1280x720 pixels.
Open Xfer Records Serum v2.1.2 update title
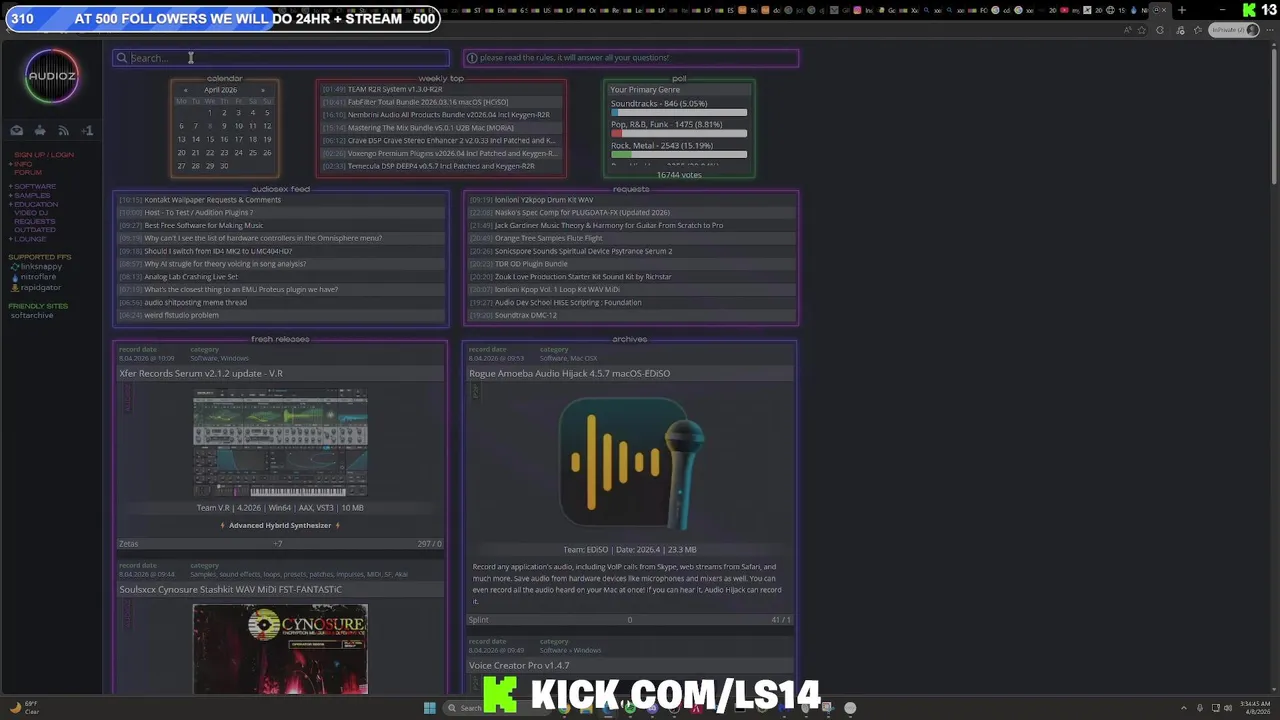pyautogui.click(x=201, y=373)
